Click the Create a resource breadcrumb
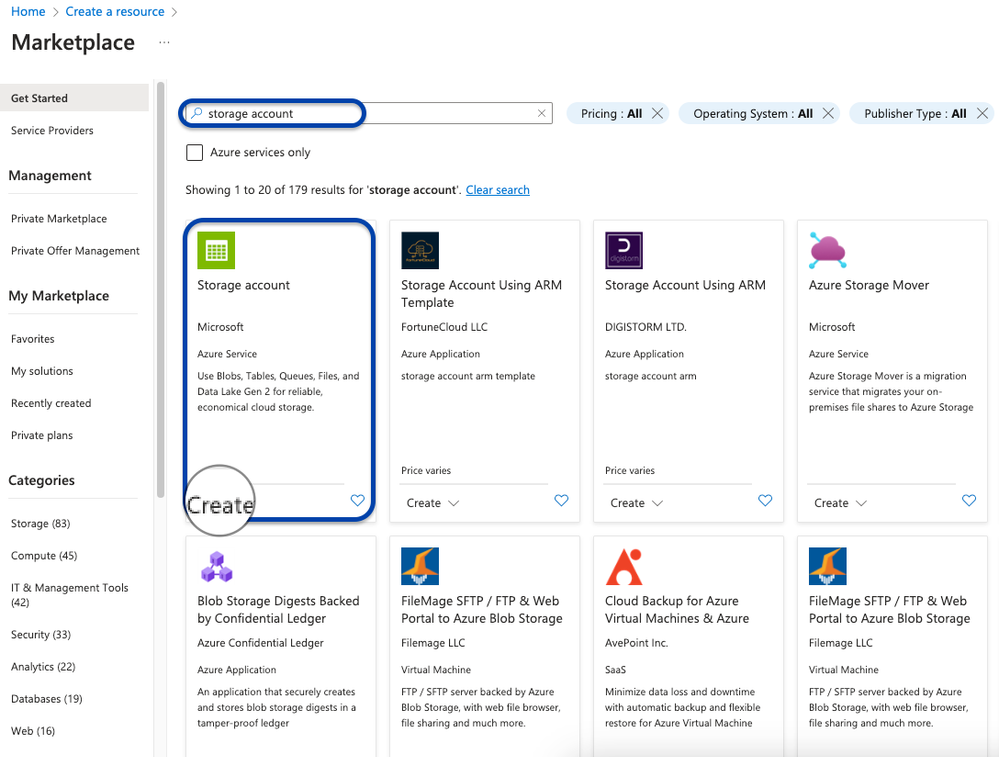The height and width of the screenshot is (757, 999). click(115, 11)
